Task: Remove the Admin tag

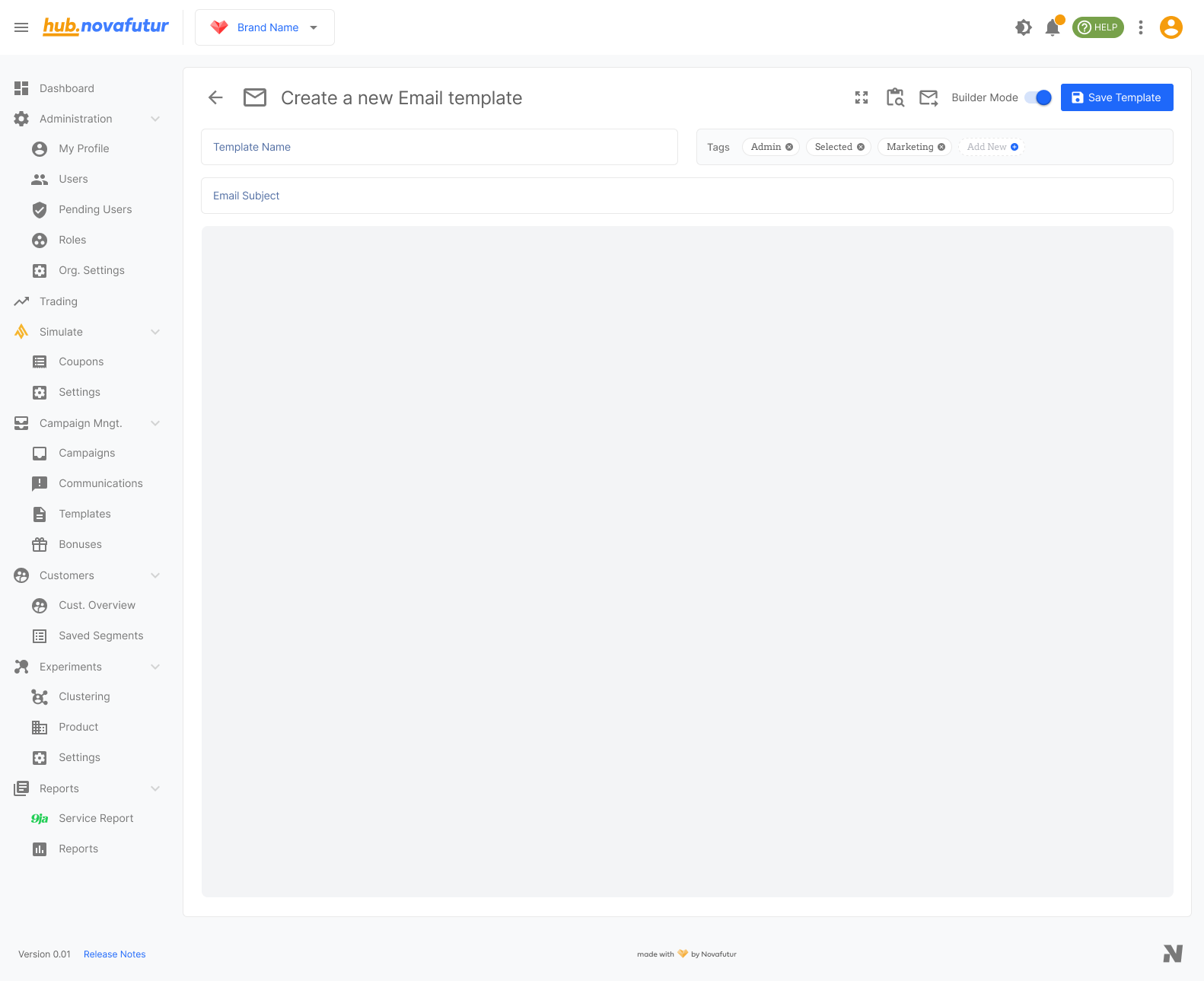Action: (789, 147)
